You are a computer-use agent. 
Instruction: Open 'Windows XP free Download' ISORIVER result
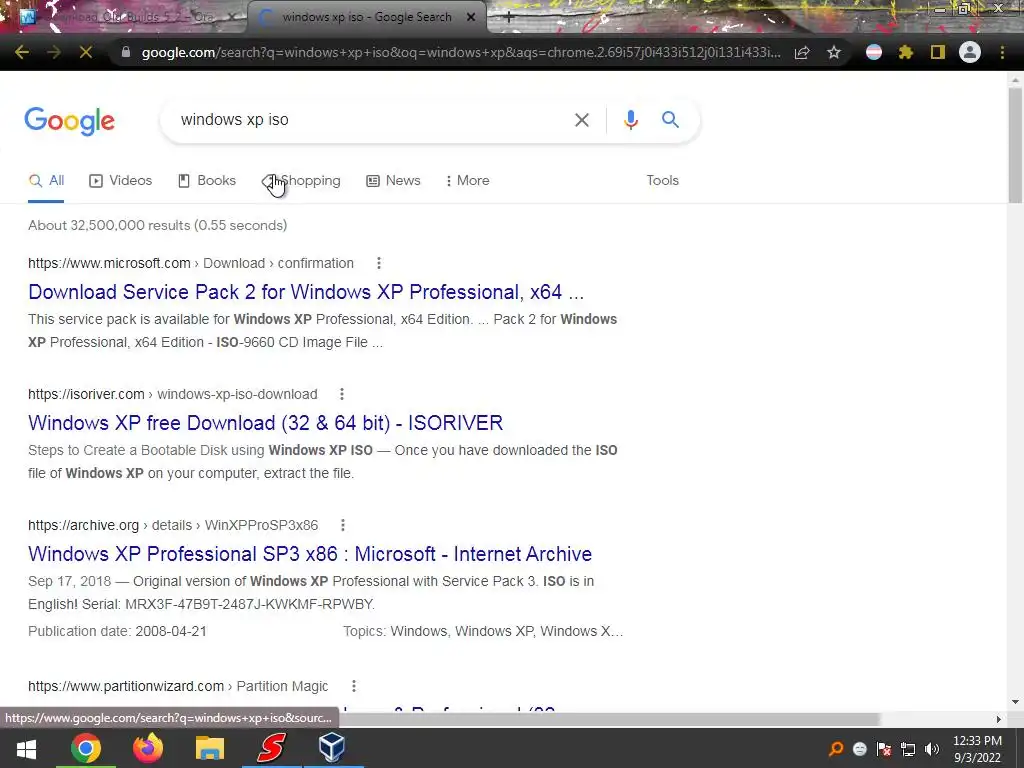(265, 423)
